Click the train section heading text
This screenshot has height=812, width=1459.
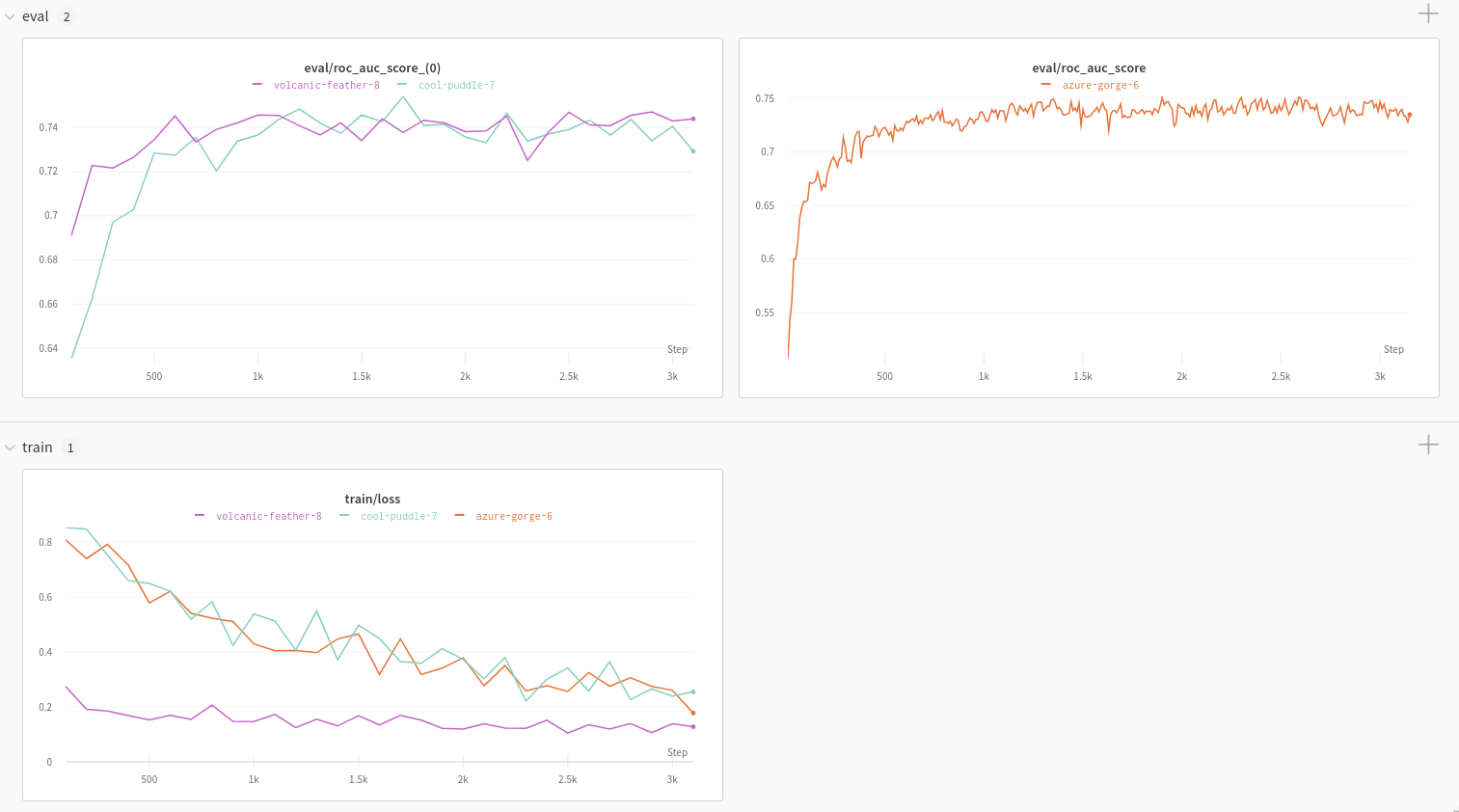click(x=38, y=447)
